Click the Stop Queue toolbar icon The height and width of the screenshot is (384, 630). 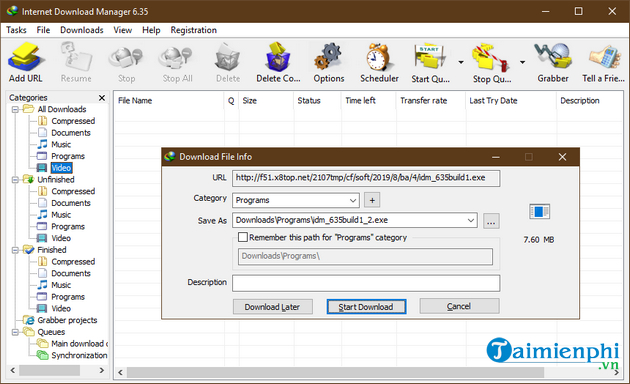point(492,62)
